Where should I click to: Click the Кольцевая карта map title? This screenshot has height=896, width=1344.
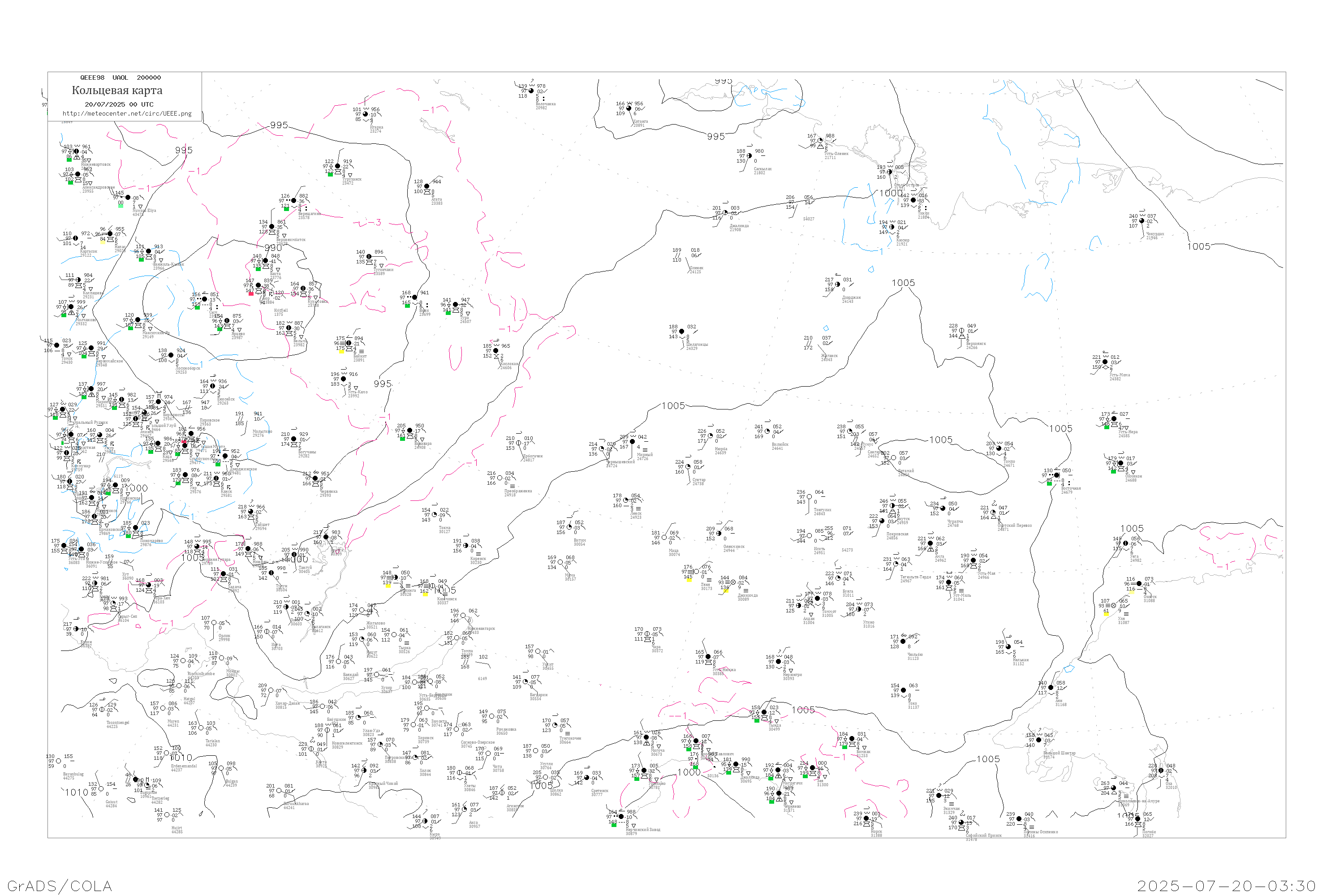[x=117, y=90]
